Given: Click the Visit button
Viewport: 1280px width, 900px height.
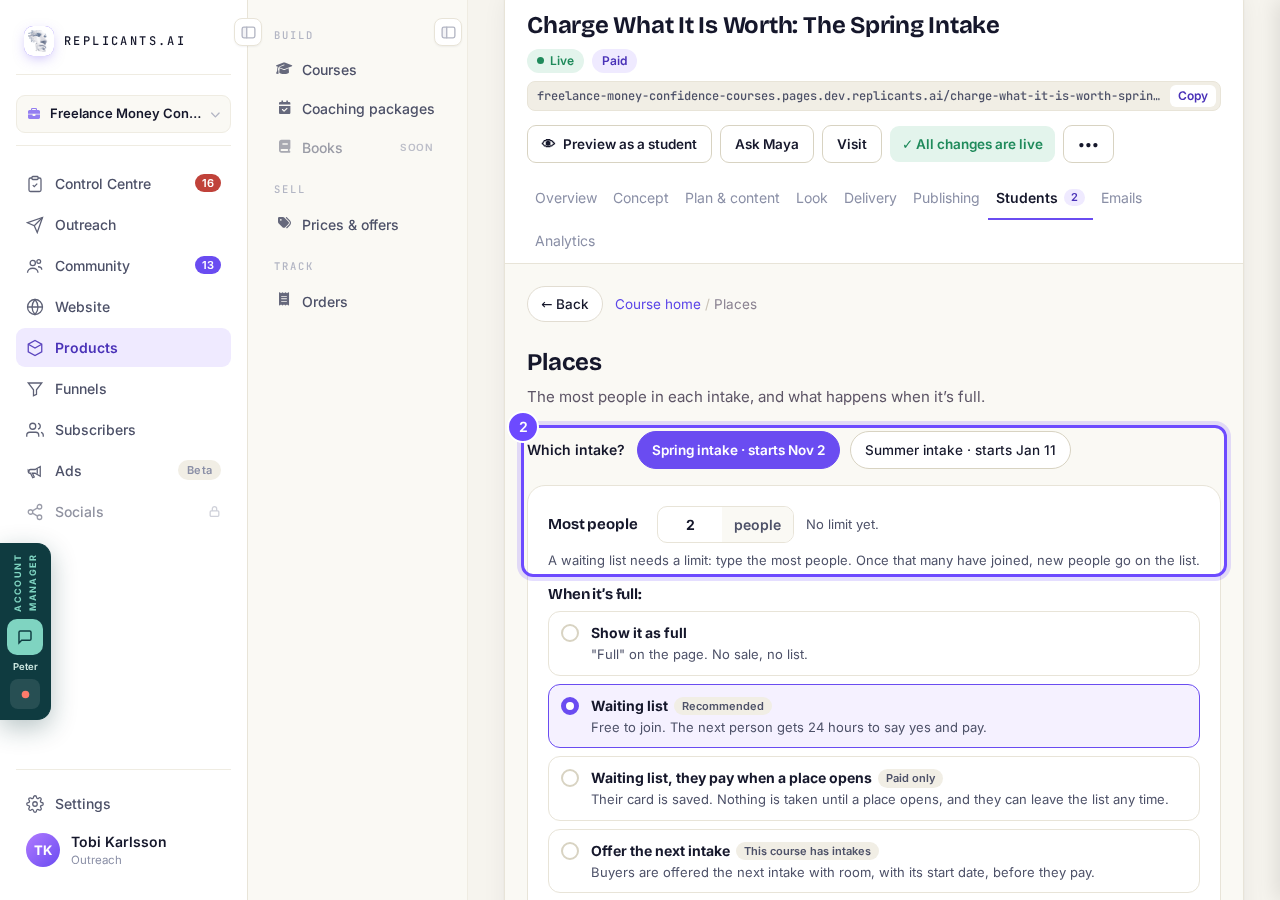Looking at the screenshot, I should pos(852,144).
